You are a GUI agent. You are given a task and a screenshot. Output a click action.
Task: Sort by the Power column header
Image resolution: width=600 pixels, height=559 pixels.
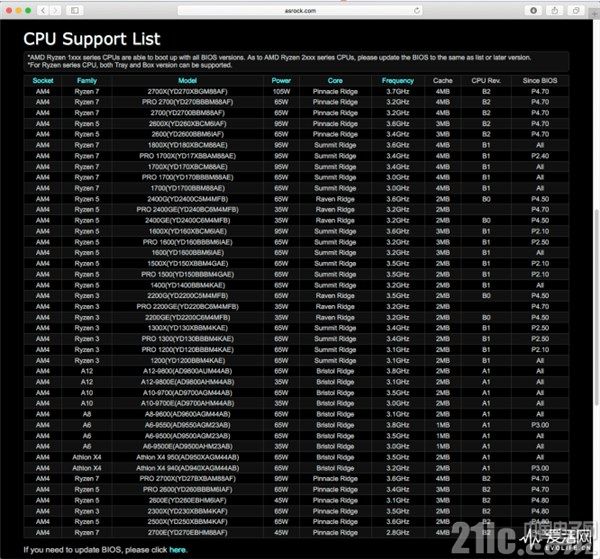(x=281, y=81)
